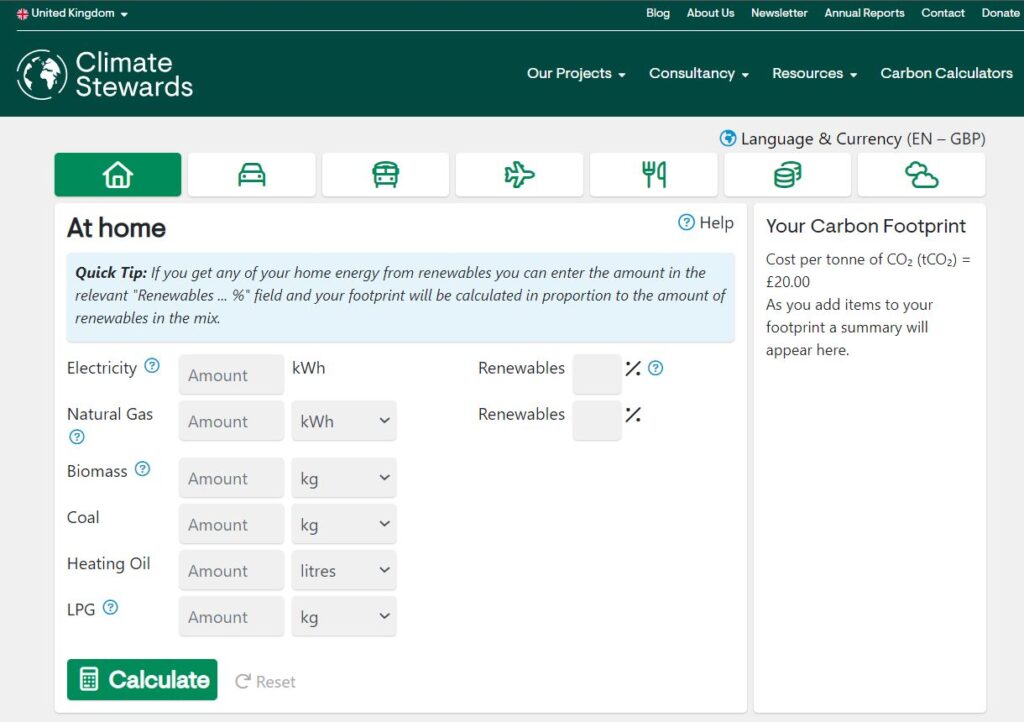Click the Climate Stewards globe logo
1024x722 pixels.
(x=42, y=74)
